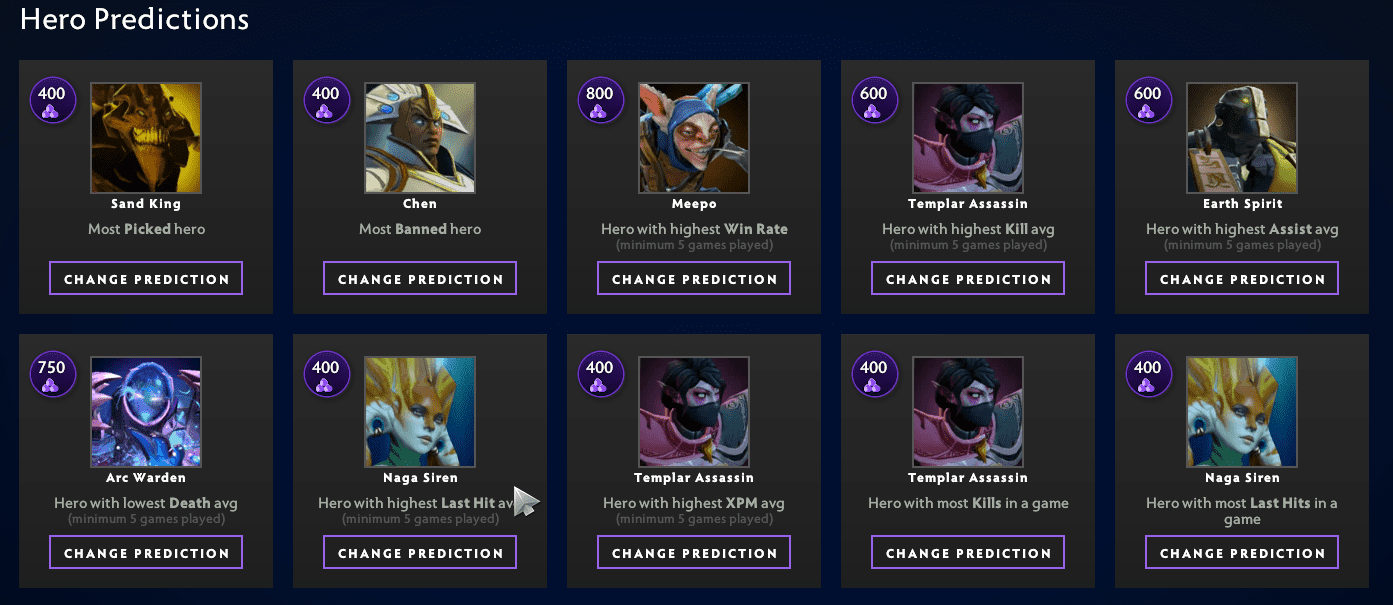Image resolution: width=1393 pixels, height=605 pixels.
Task: Change prediction for most Last Hits in a game
Action: pyautogui.click(x=1242, y=553)
